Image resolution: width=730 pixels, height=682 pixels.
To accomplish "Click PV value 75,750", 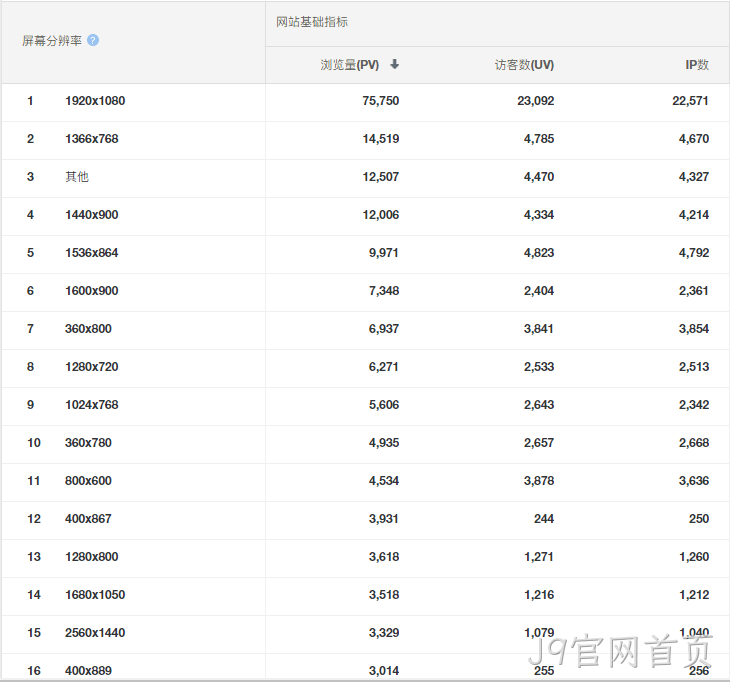I will click(381, 101).
